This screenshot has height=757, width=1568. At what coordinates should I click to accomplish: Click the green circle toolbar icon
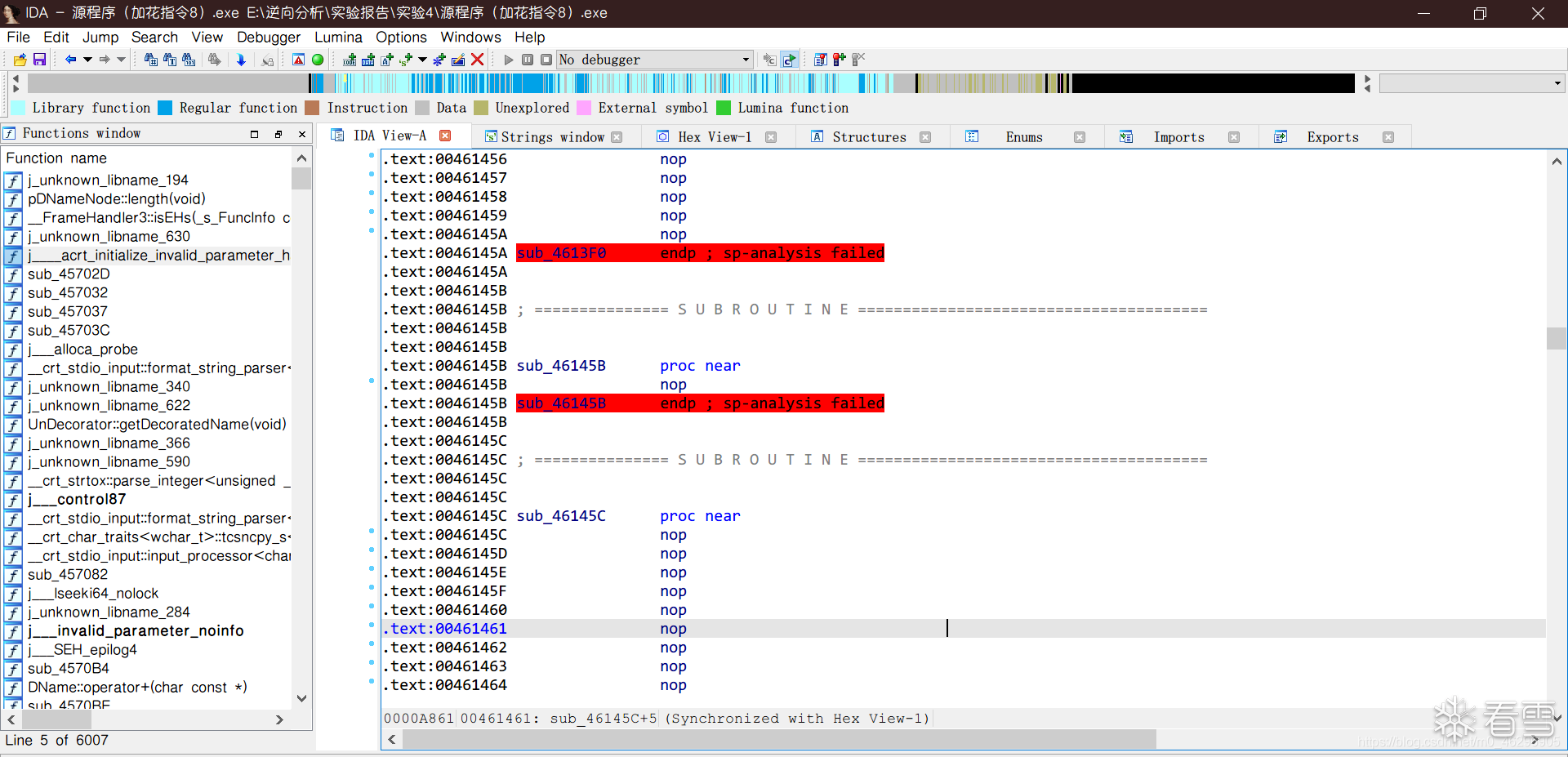[318, 60]
